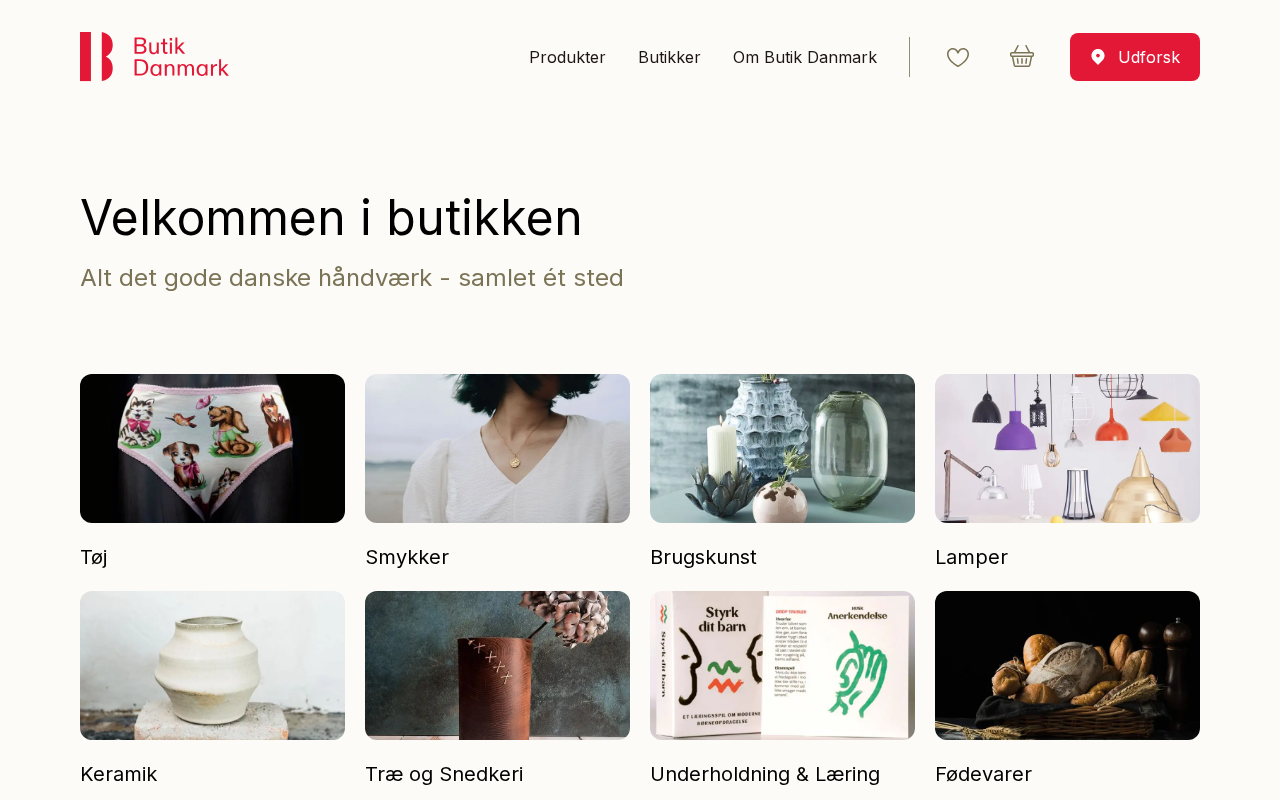Click the Keramik text link
The image size is (1280, 800).
coord(118,774)
